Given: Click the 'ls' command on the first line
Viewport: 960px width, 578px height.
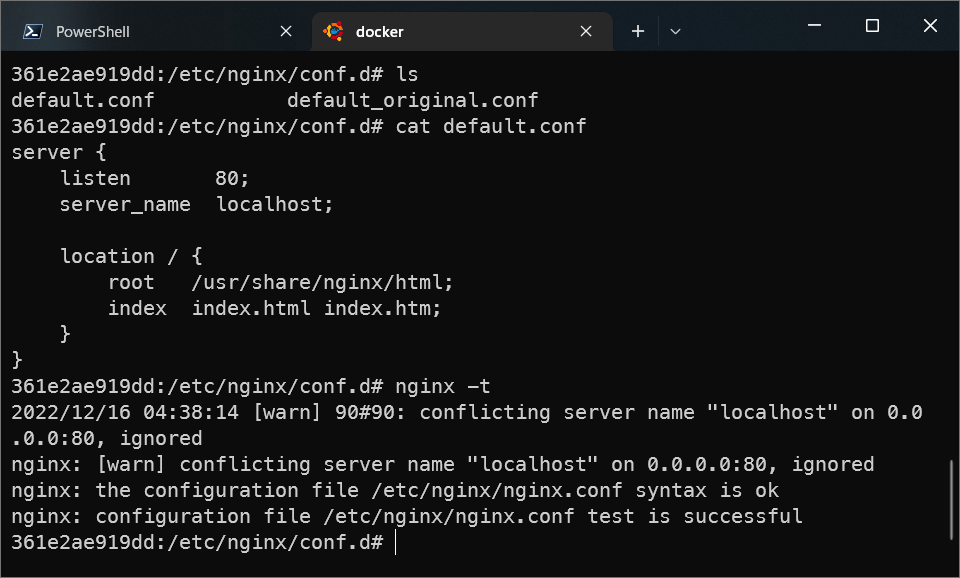Looking at the screenshot, I should [x=407, y=75].
